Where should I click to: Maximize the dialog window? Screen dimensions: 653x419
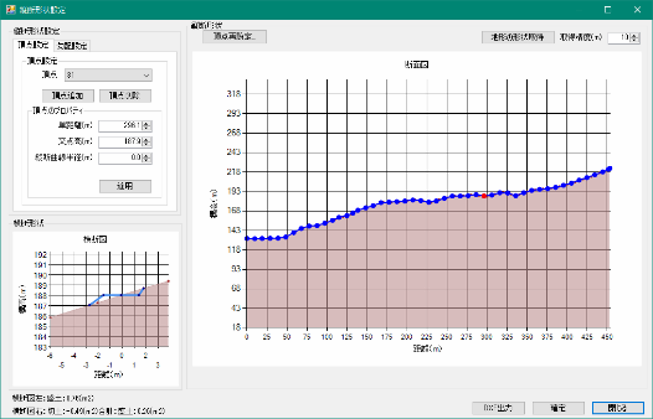(608, 10)
